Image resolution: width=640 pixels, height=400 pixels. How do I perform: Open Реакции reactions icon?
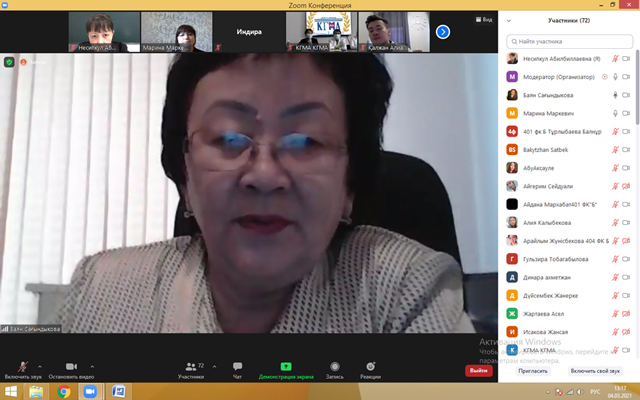[370, 370]
